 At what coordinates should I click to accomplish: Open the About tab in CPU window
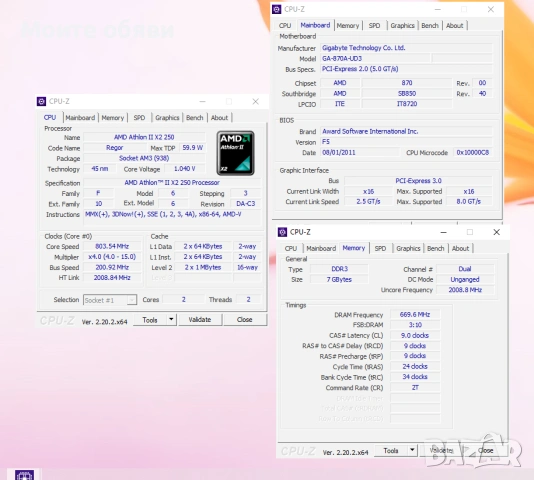click(x=219, y=118)
